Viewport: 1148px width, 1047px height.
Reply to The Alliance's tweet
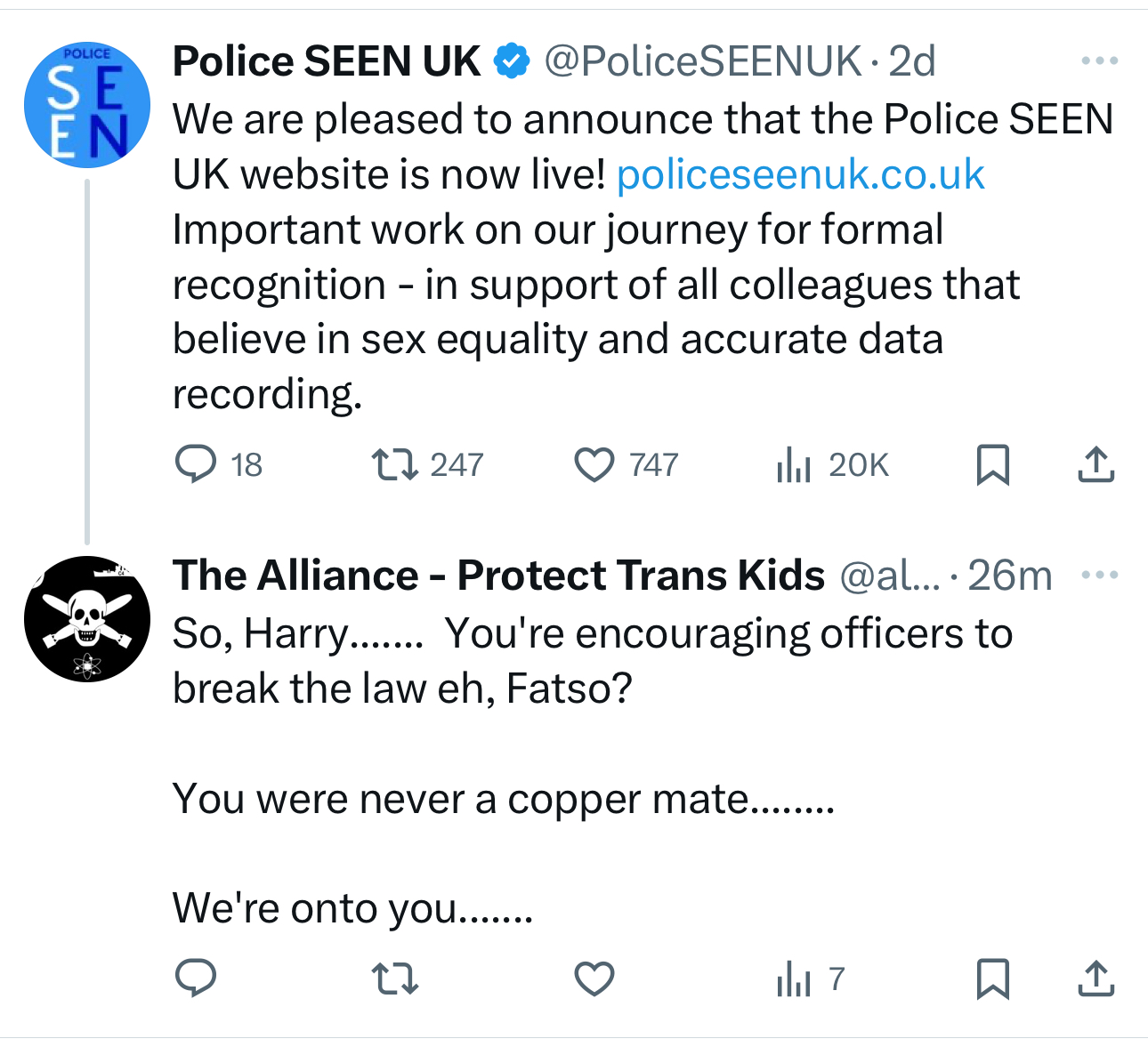point(196,979)
